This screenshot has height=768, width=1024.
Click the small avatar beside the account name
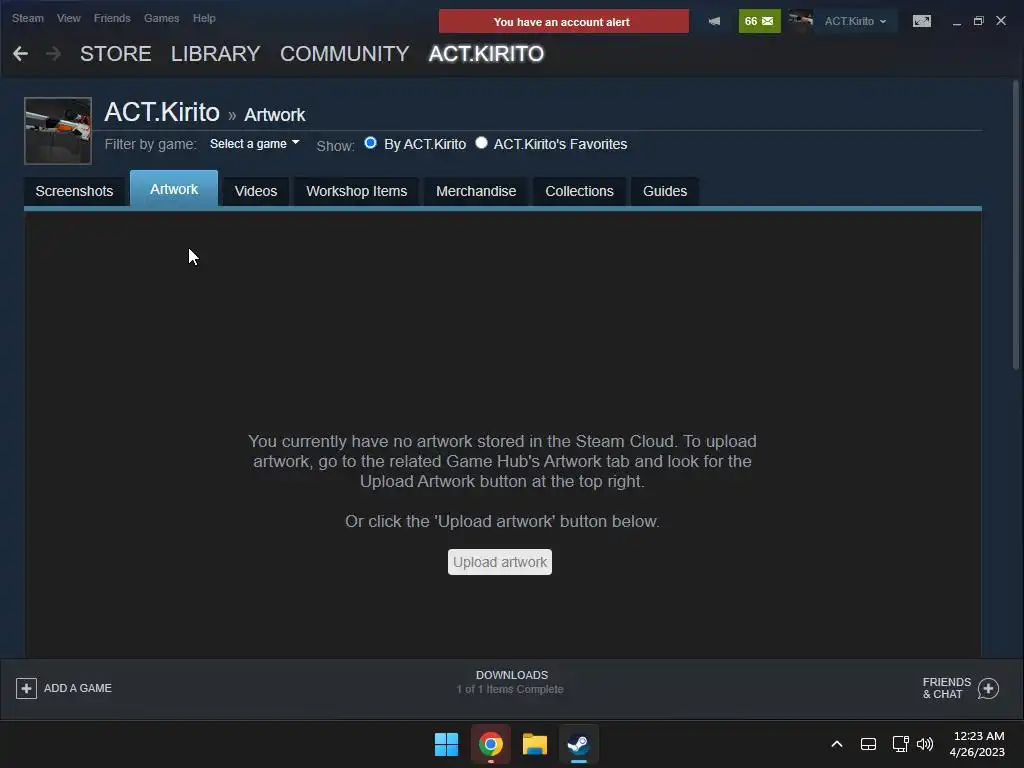800,21
